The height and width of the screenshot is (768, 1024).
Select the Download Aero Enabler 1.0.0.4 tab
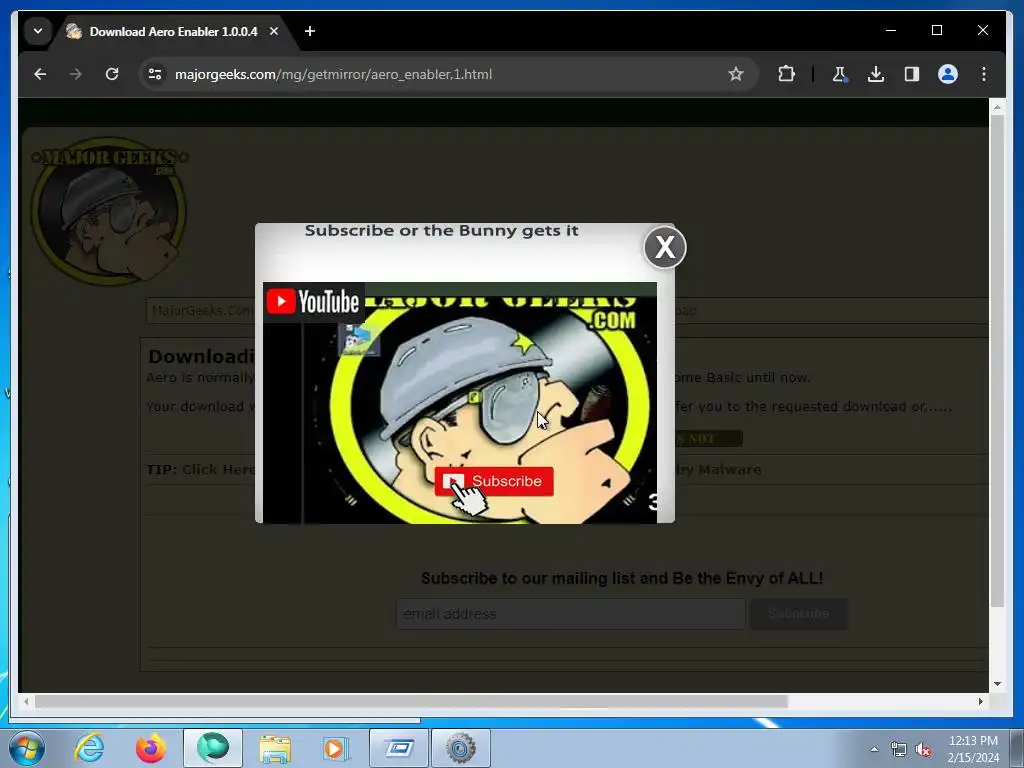(173, 31)
